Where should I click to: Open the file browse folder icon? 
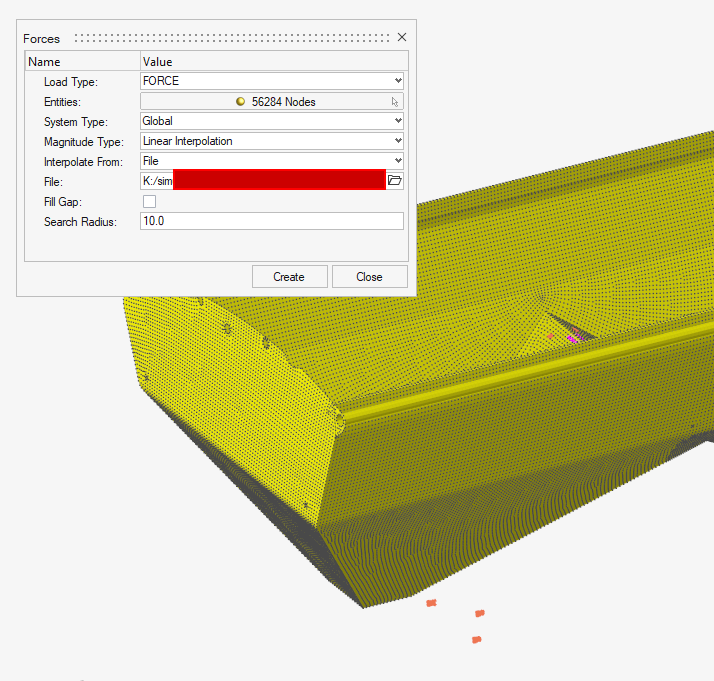(394, 181)
